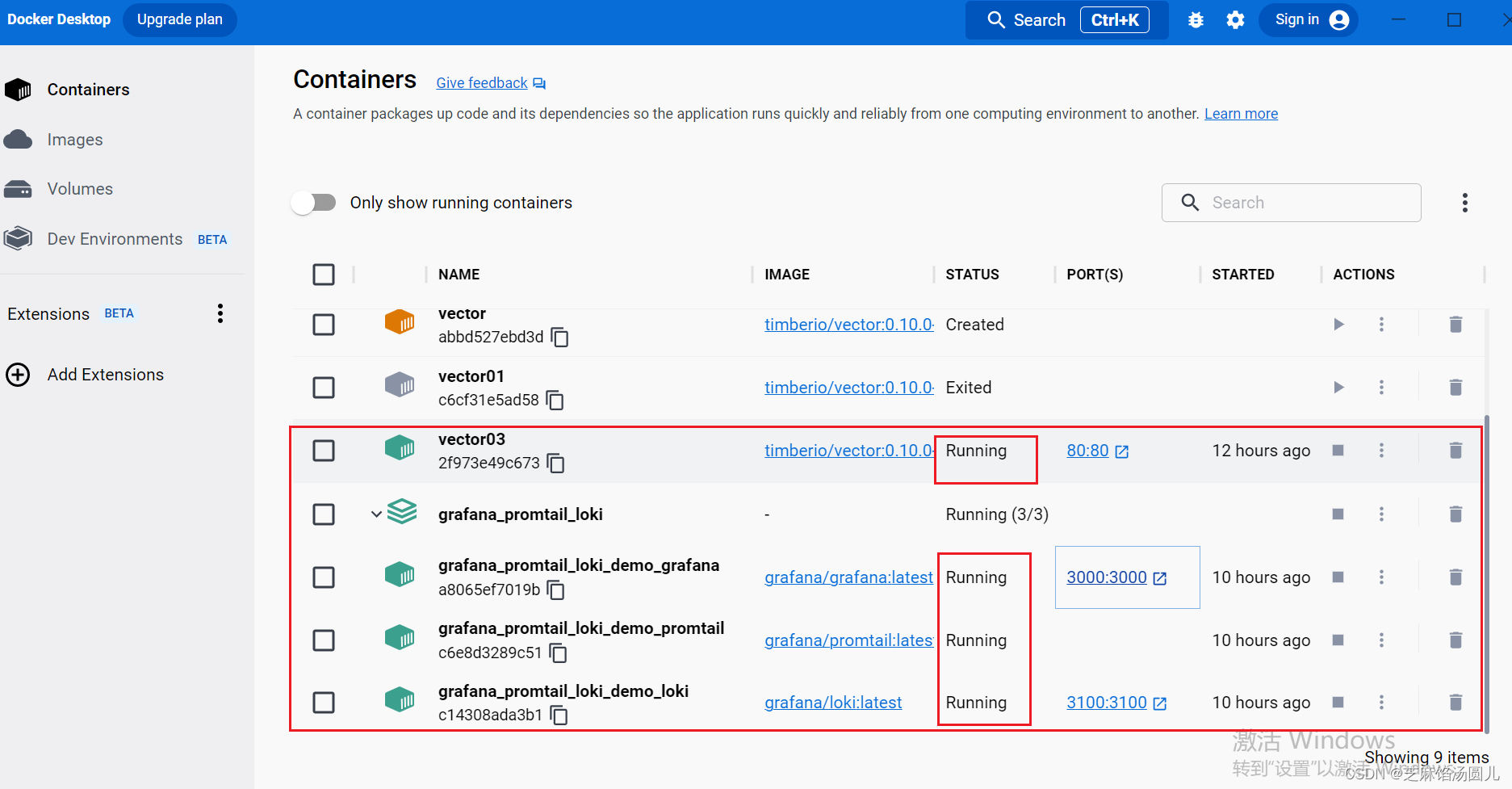Start the vector01 container with play button
The height and width of the screenshot is (789, 1512).
coord(1338,388)
